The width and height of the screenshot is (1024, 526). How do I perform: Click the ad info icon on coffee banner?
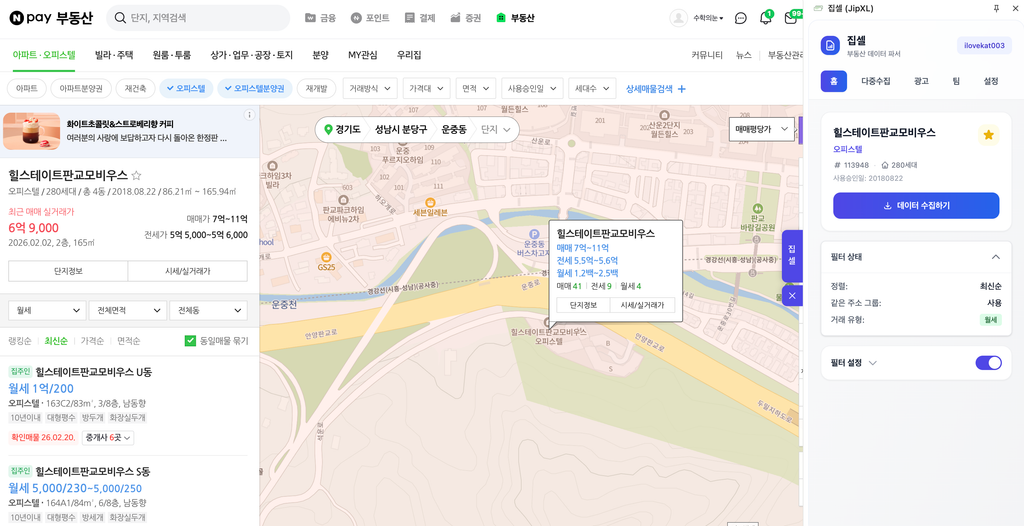(x=249, y=115)
